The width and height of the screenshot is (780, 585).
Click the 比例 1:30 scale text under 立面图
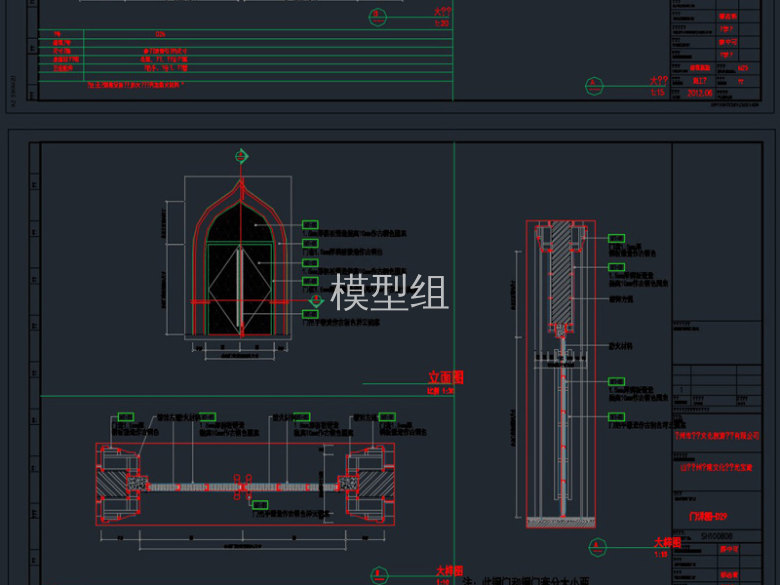(x=440, y=391)
